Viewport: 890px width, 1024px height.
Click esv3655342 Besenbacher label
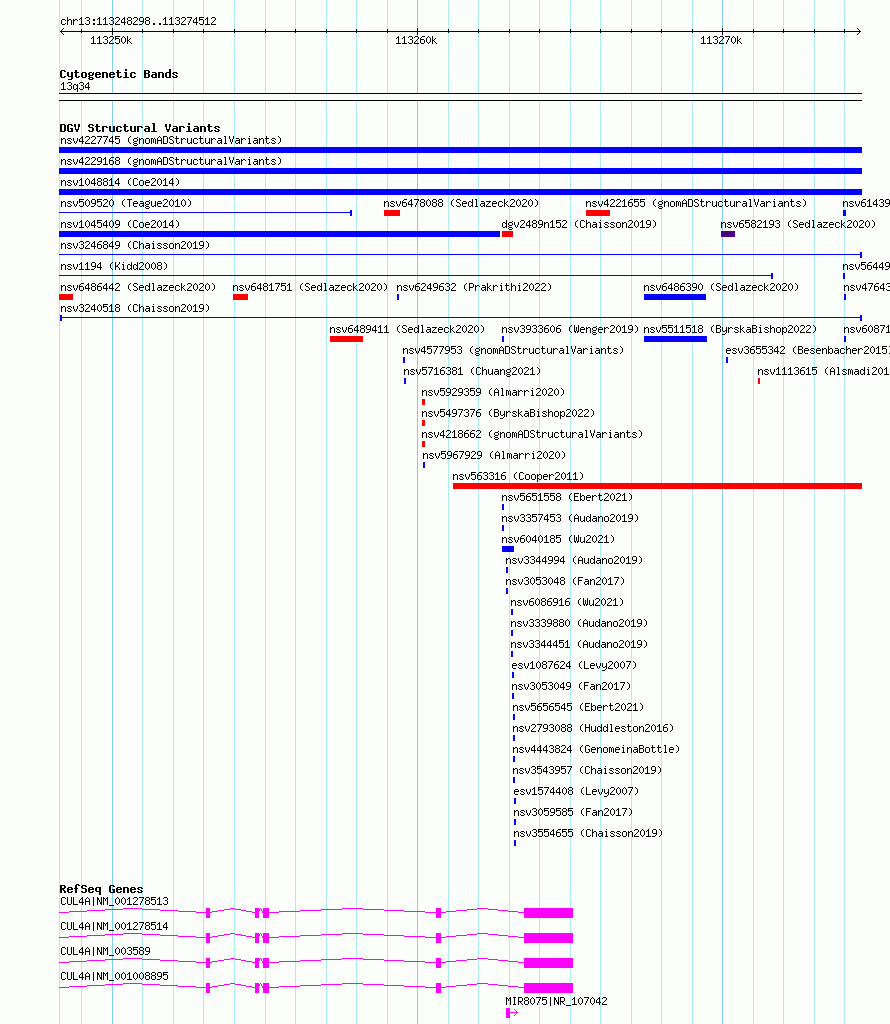point(807,350)
